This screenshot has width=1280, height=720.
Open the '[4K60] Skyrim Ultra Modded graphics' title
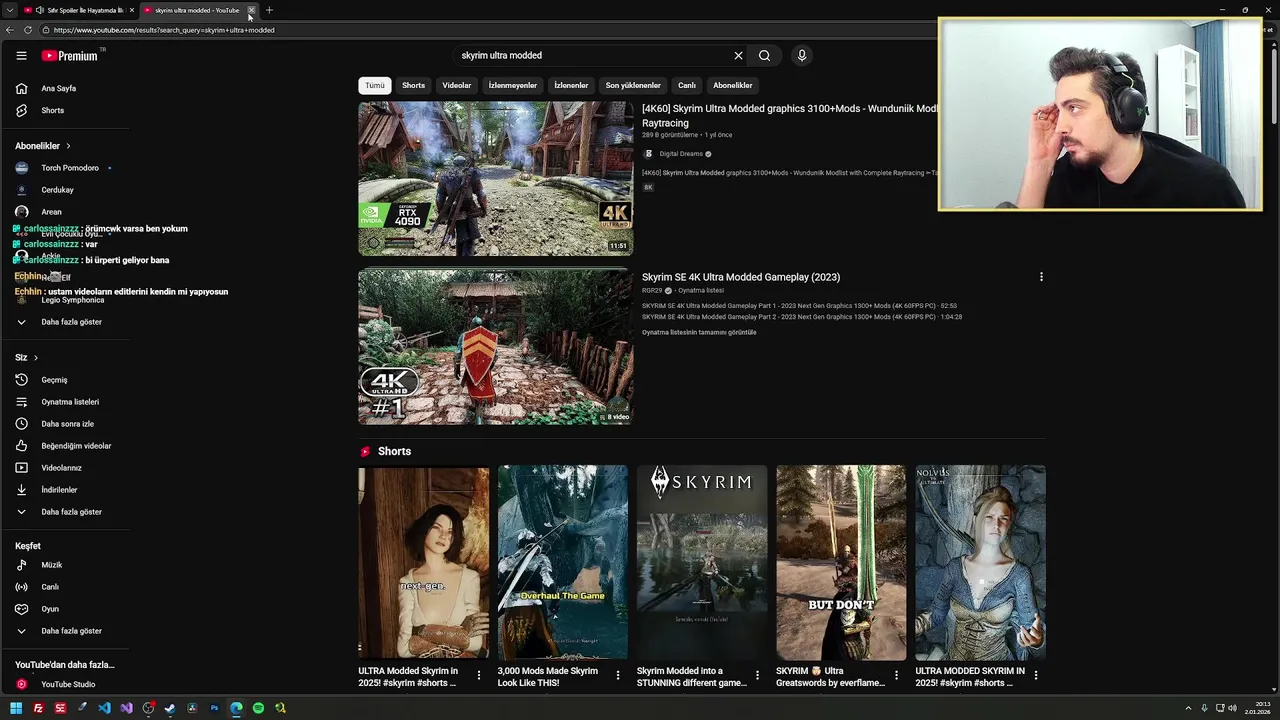790,115
